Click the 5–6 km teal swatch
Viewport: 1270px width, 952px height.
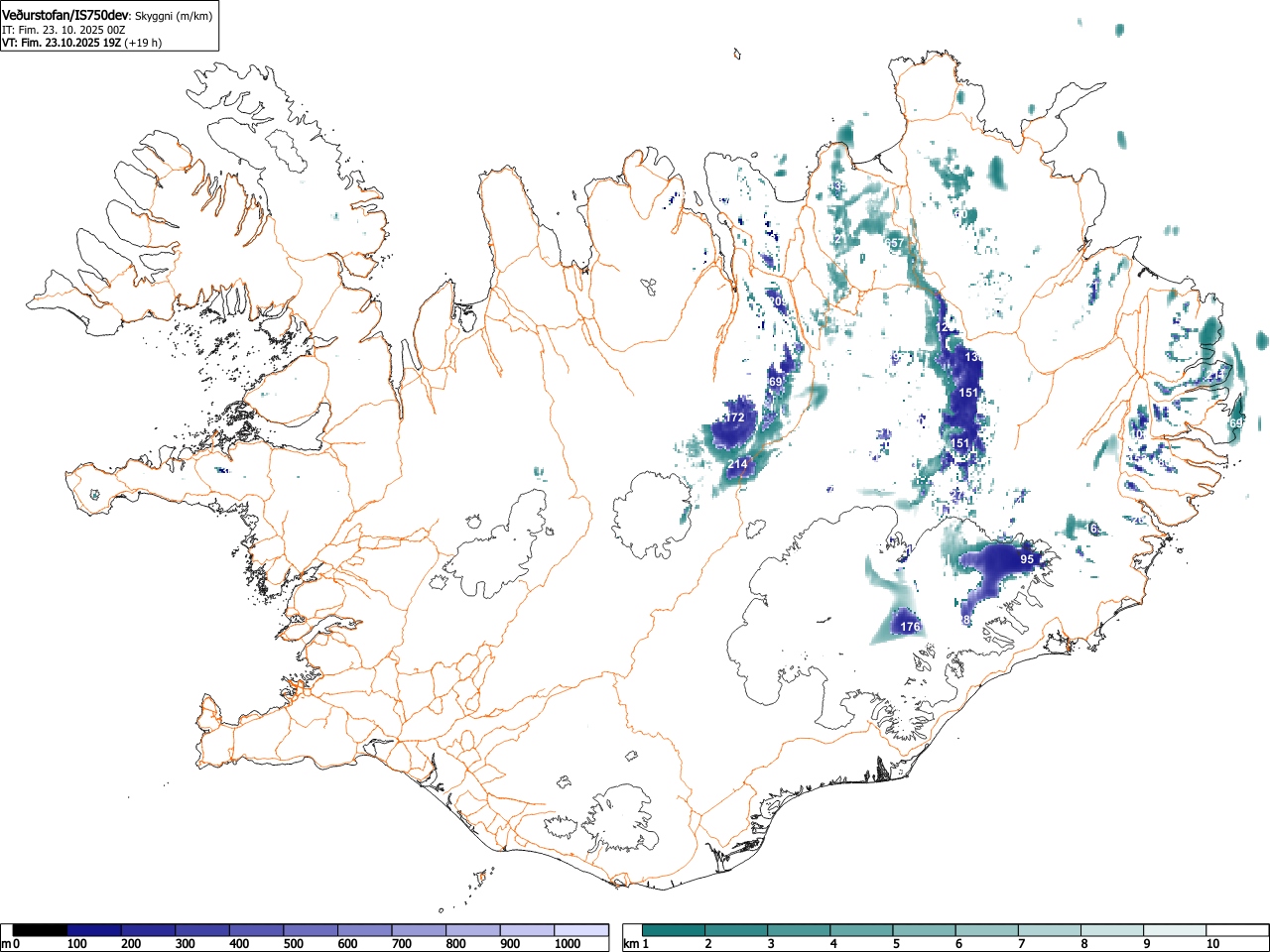924,930
